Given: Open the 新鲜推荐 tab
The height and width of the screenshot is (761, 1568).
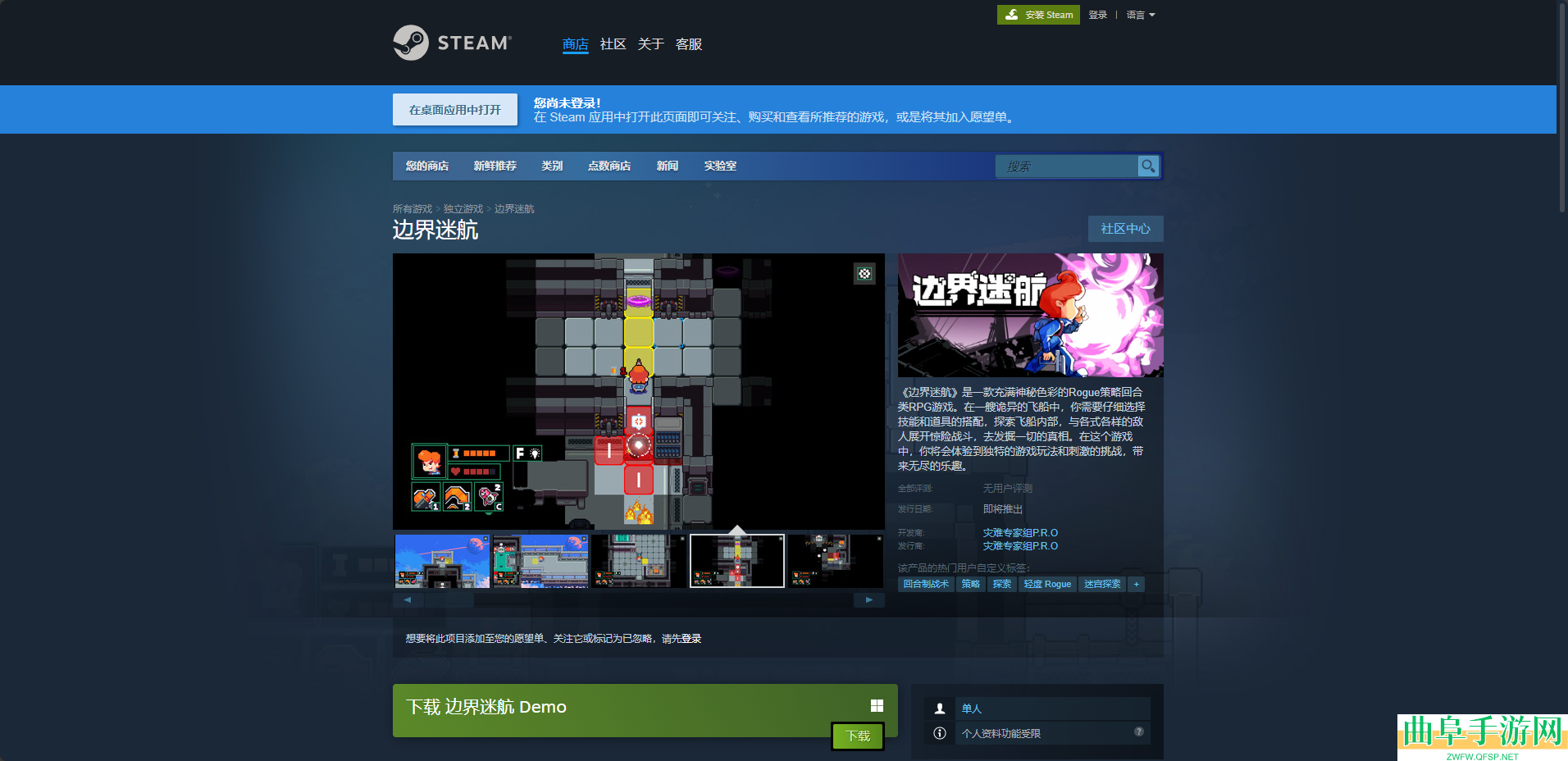Looking at the screenshot, I should coord(495,166).
